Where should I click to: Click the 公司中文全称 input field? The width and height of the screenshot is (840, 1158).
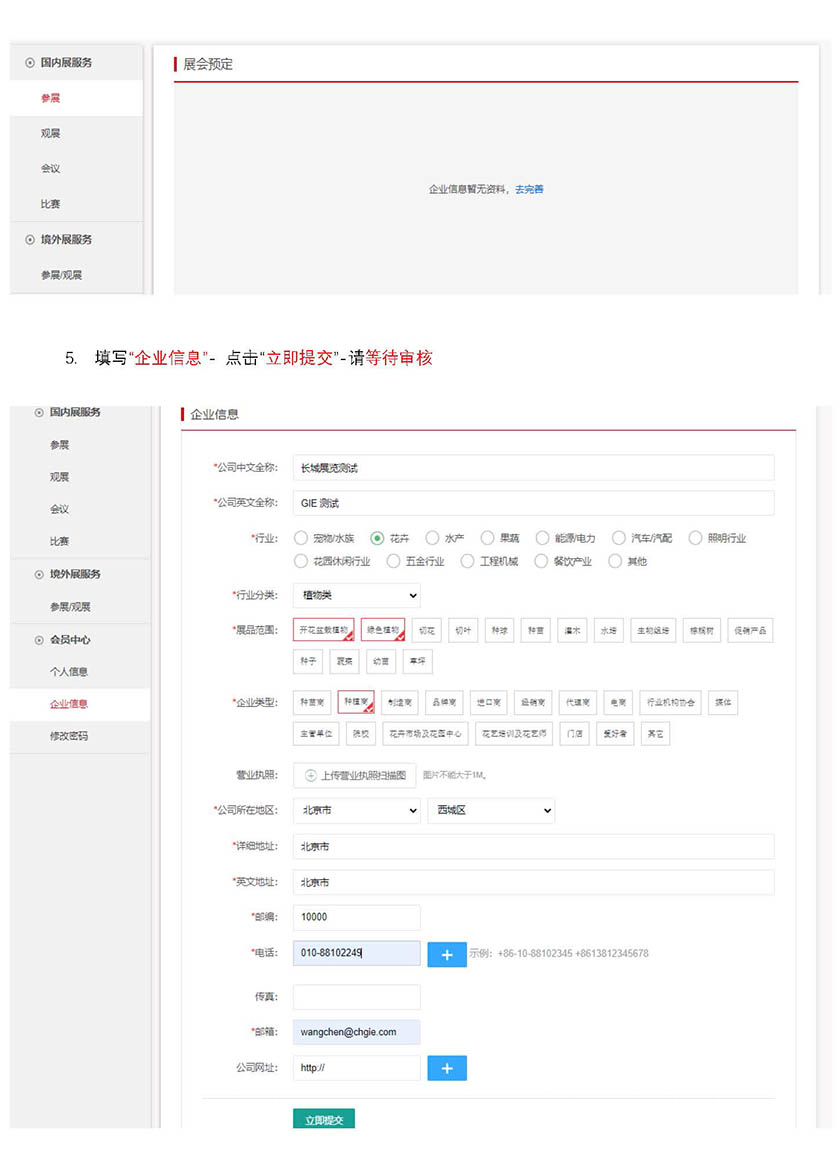coord(533,468)
